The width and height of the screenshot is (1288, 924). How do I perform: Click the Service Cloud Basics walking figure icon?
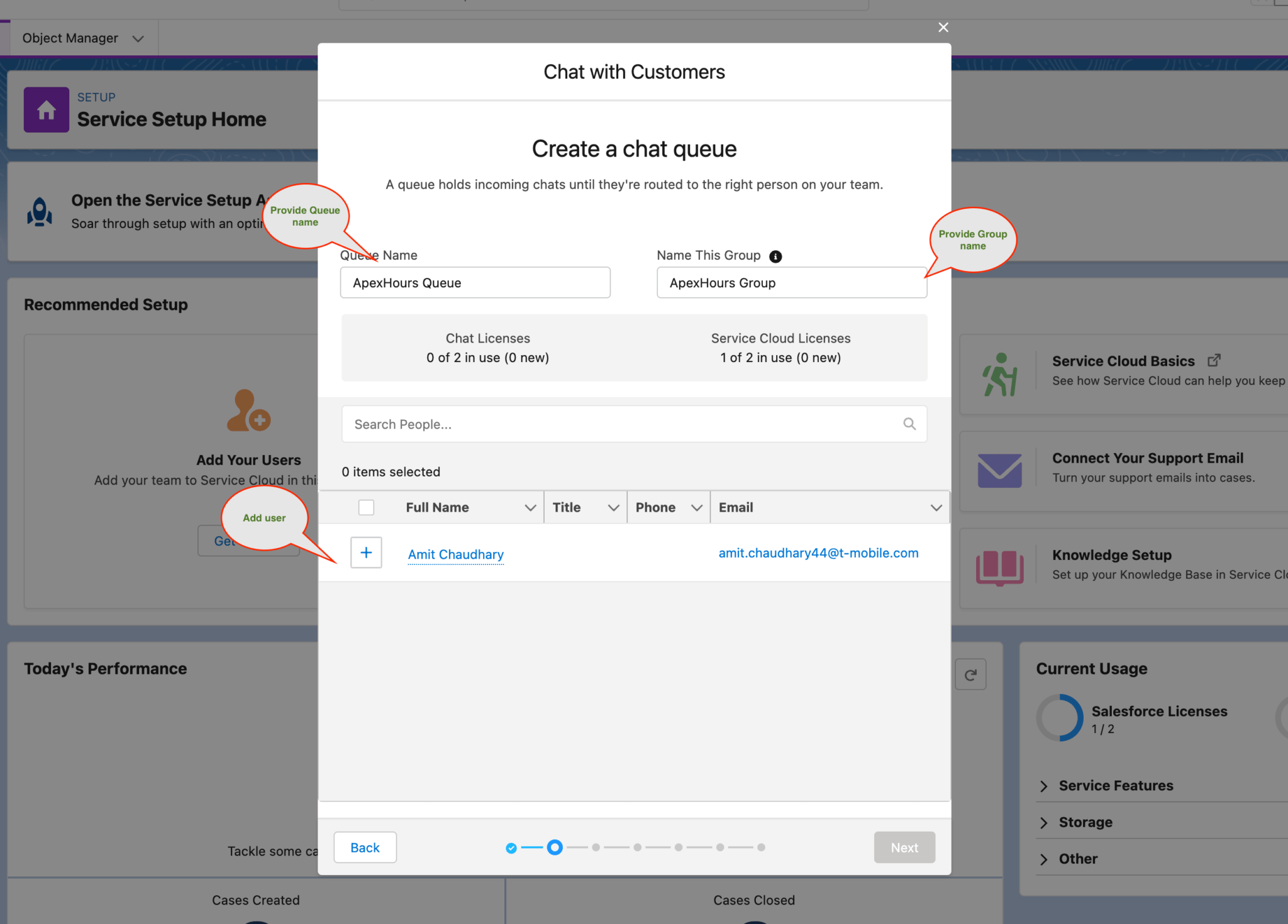[1001, 372]
